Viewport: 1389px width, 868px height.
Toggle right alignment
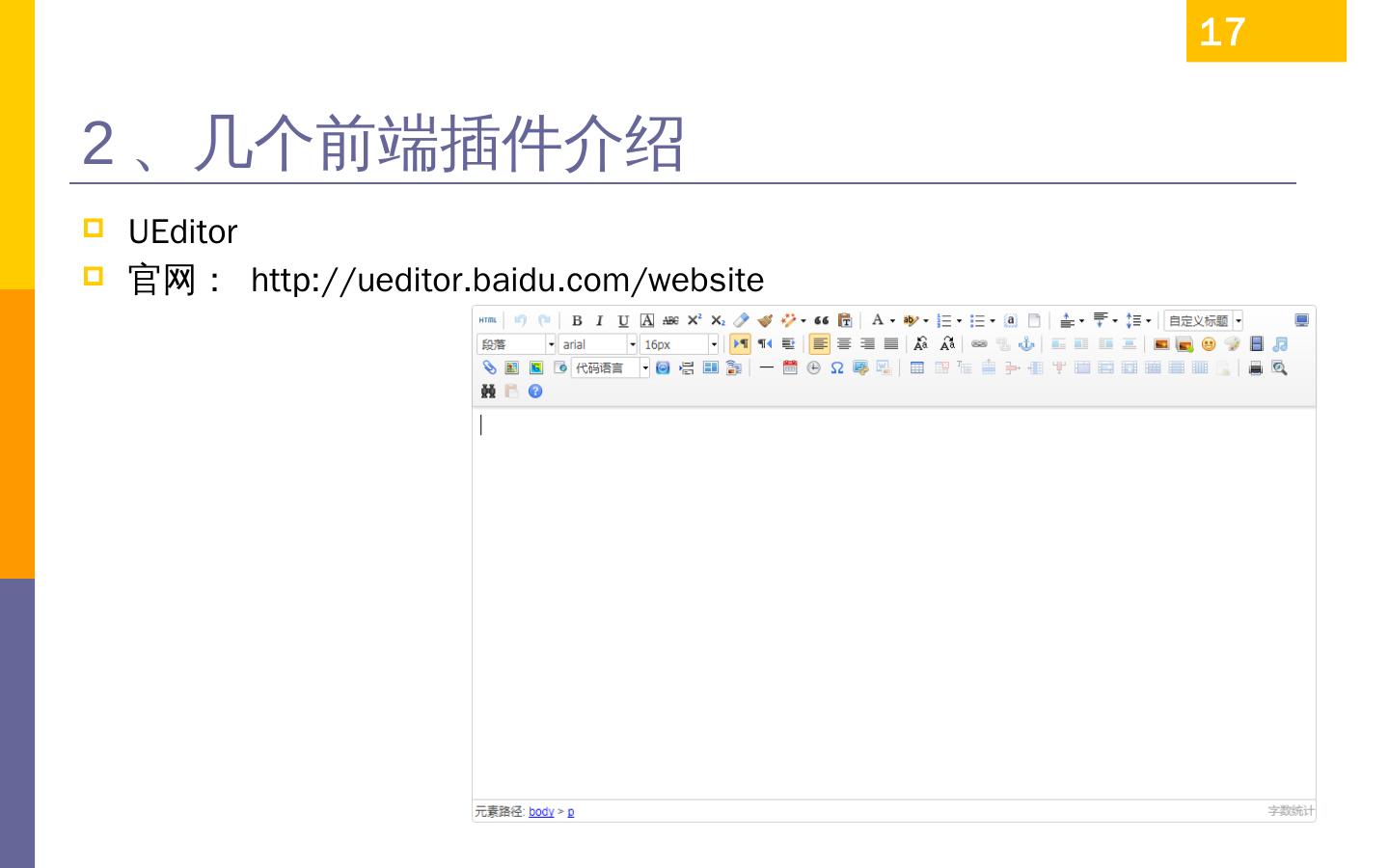click(x=867, y=344)
